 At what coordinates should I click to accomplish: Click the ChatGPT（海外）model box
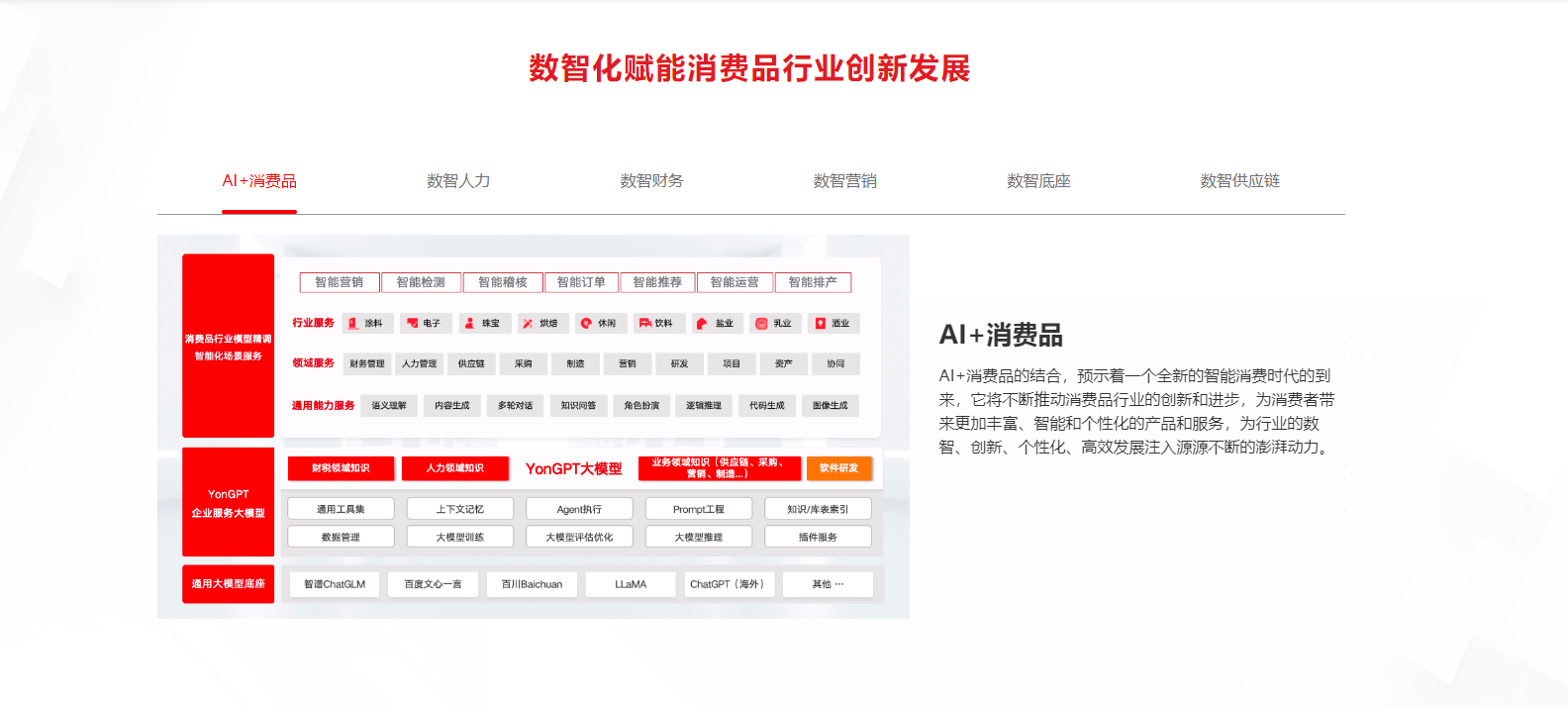[729, 584]
